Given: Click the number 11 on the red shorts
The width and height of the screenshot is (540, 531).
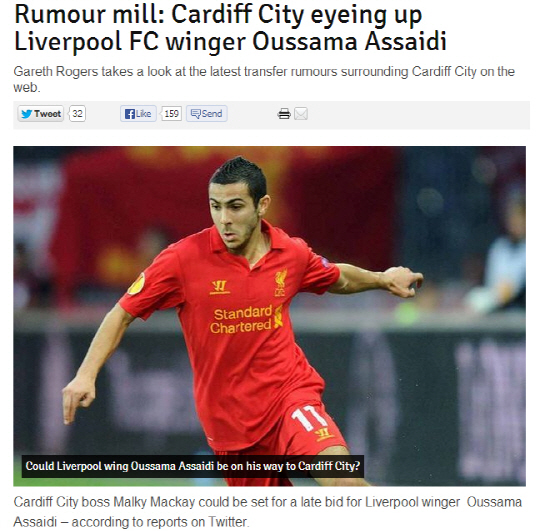Looking at the screenshot, I should [x=308, y=417].
